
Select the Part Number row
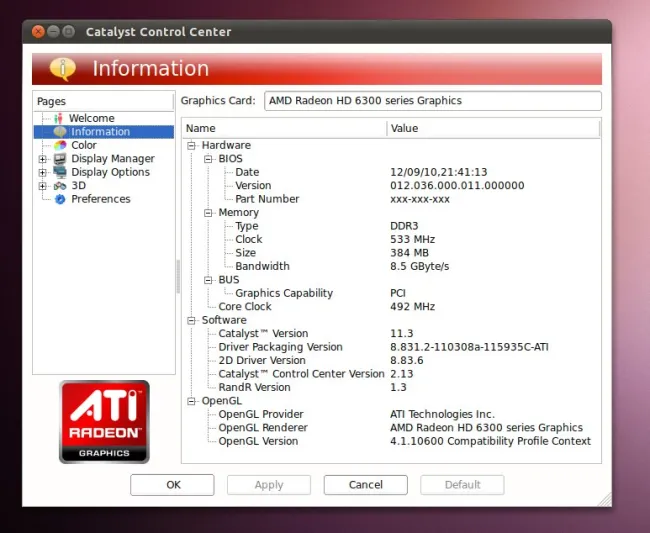tap(391, 199)
